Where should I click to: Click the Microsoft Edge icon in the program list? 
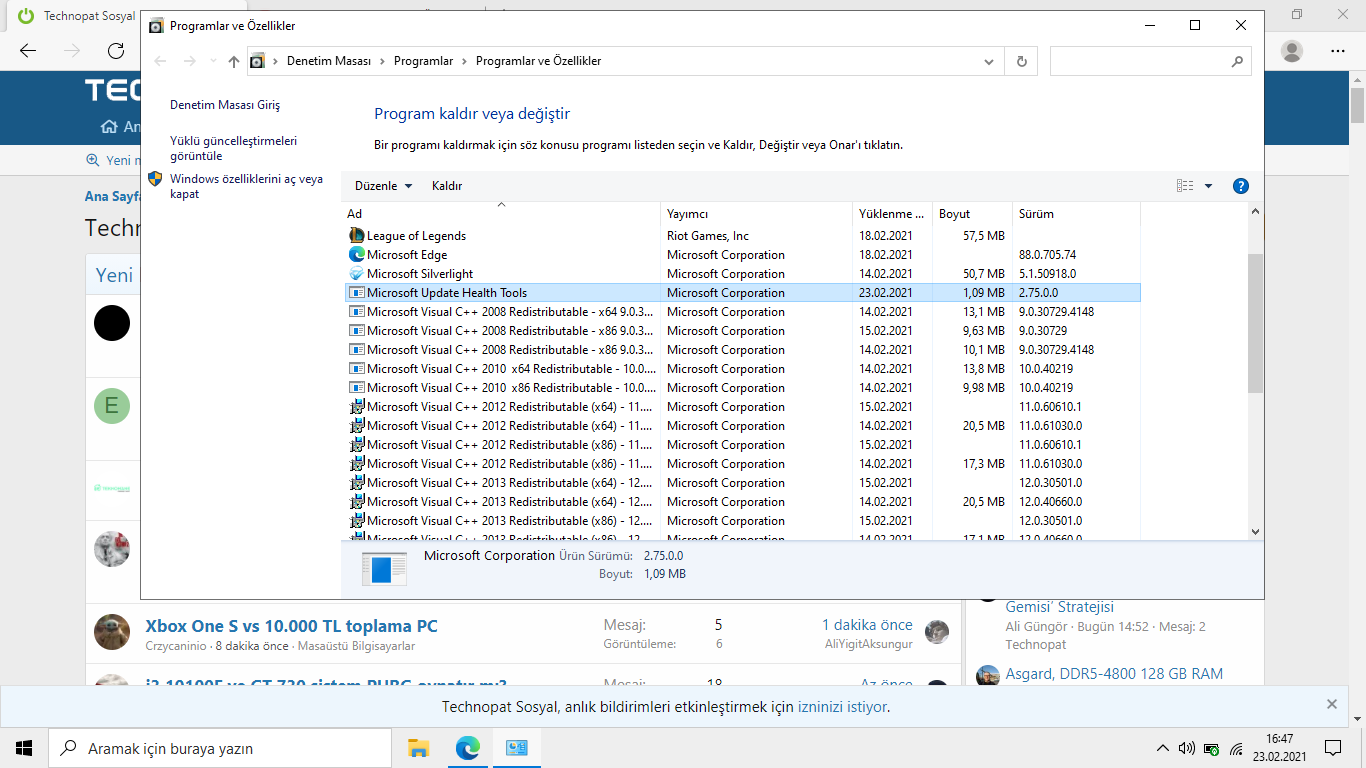click(357, 255)
